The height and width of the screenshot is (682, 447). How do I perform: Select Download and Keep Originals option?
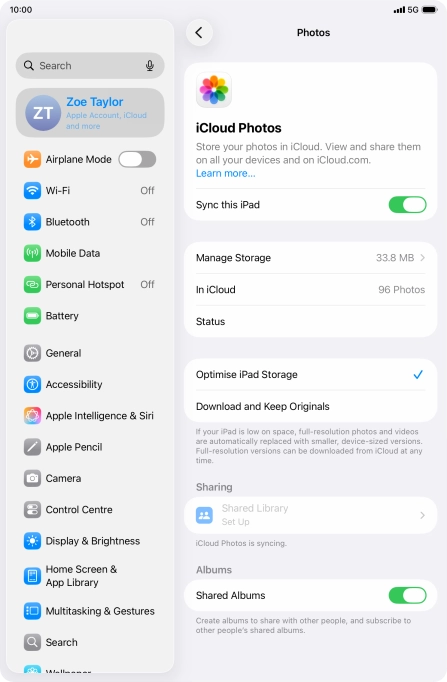click(x=310, y=406)
